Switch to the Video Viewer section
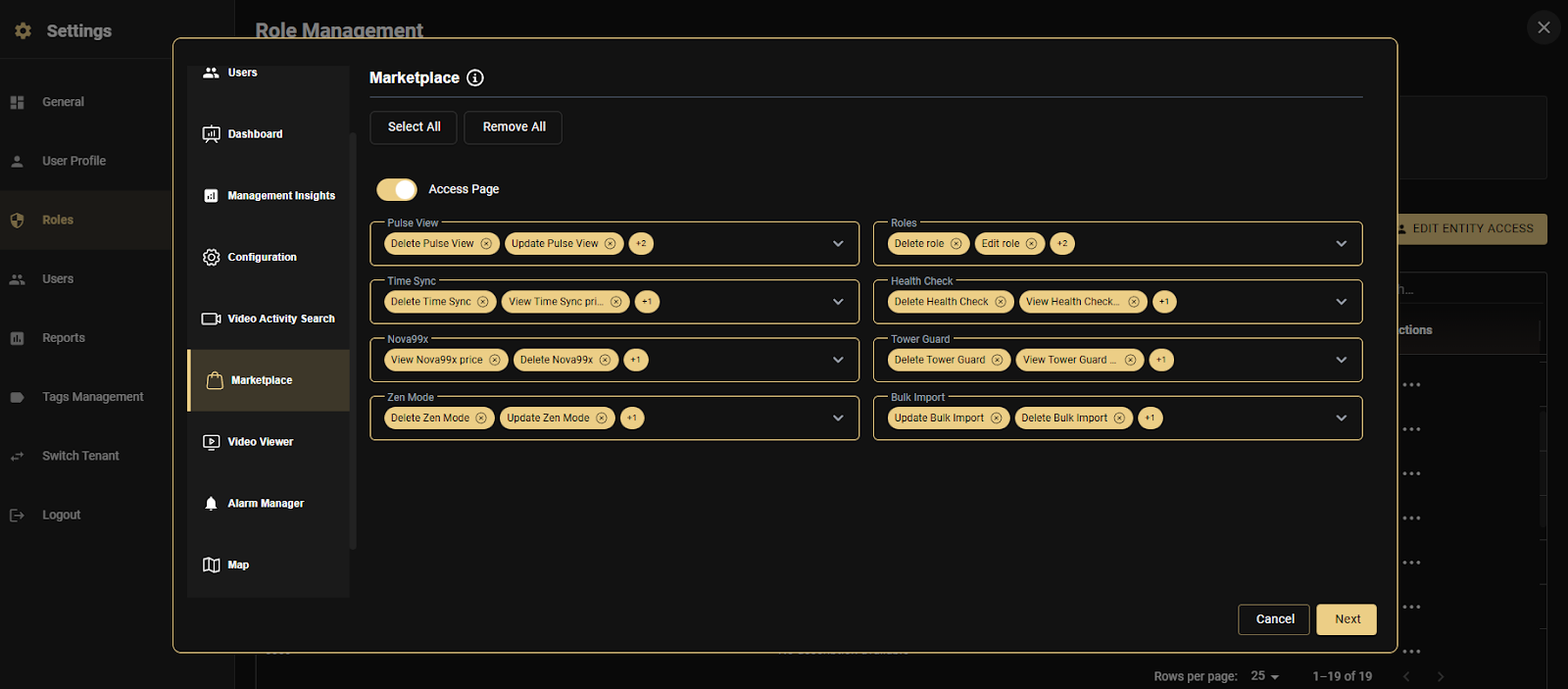Image resolution: width=1568 pixels, height=689 pixels. pyautogui.click(x=261, y=442)
